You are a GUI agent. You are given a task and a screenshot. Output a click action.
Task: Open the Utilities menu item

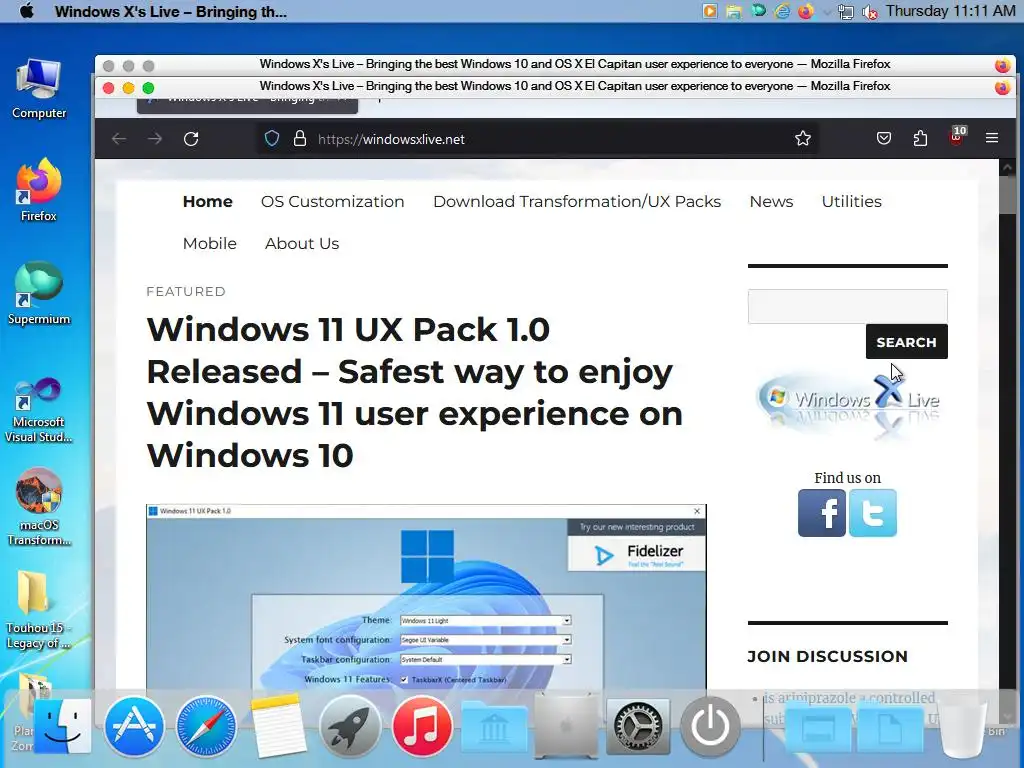[x=852, y=201]
